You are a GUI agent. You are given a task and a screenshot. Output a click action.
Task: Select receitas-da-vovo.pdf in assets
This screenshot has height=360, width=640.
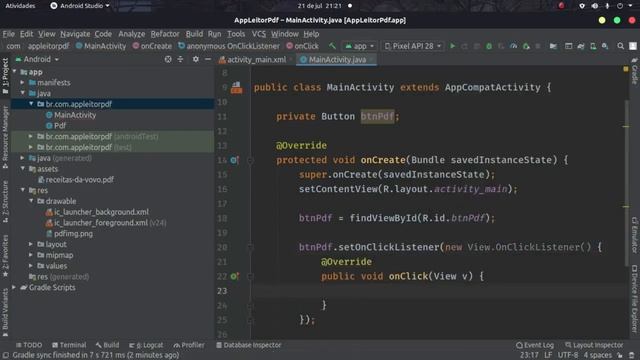pyautogui.click(x=80, y=180)
